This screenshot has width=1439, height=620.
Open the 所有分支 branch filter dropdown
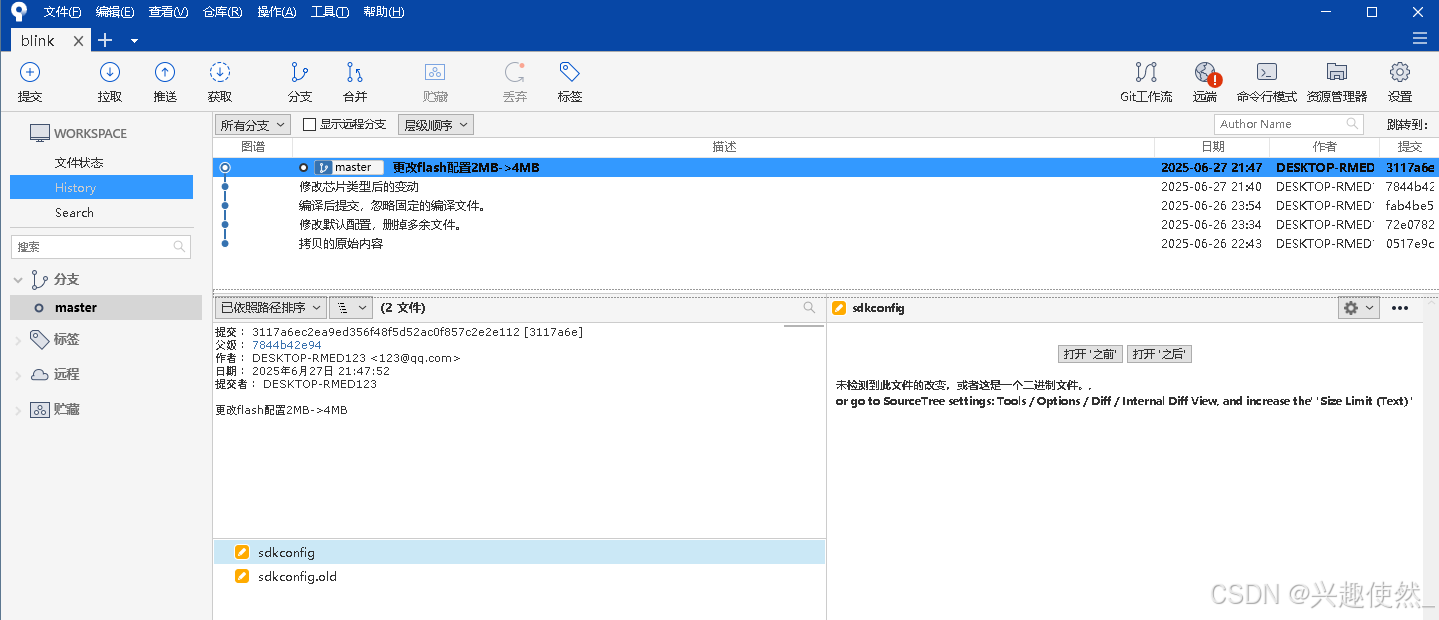pyautogui.click(x=253, y=125)
